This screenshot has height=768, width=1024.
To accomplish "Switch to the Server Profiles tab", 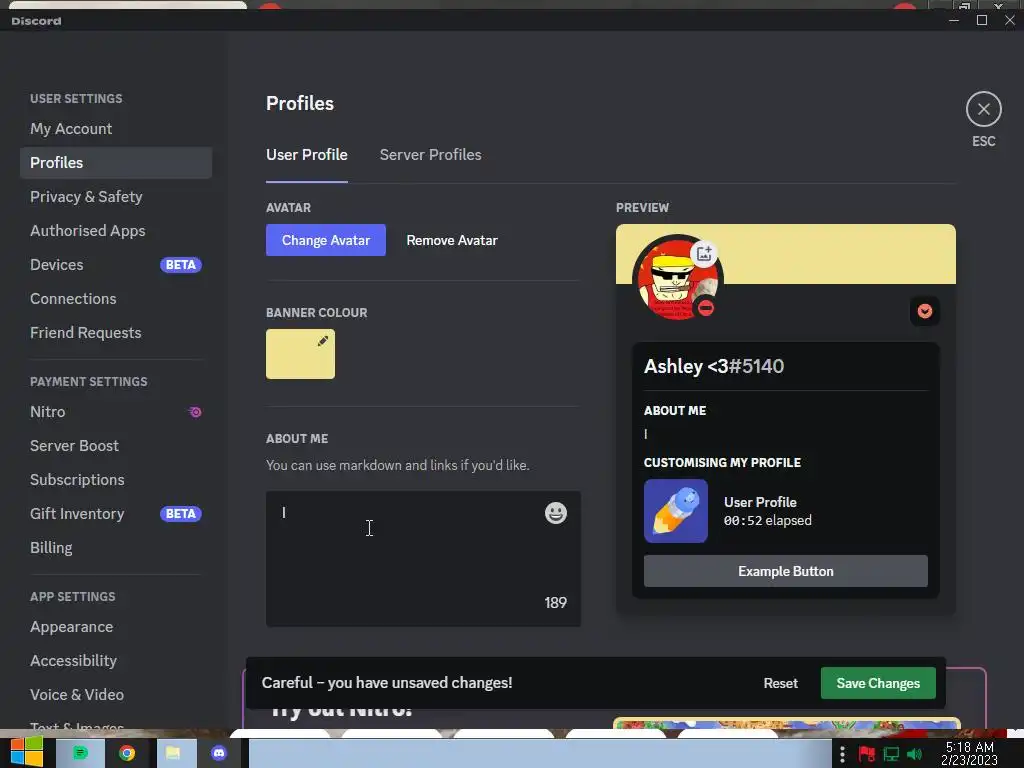I will (430, 155).
